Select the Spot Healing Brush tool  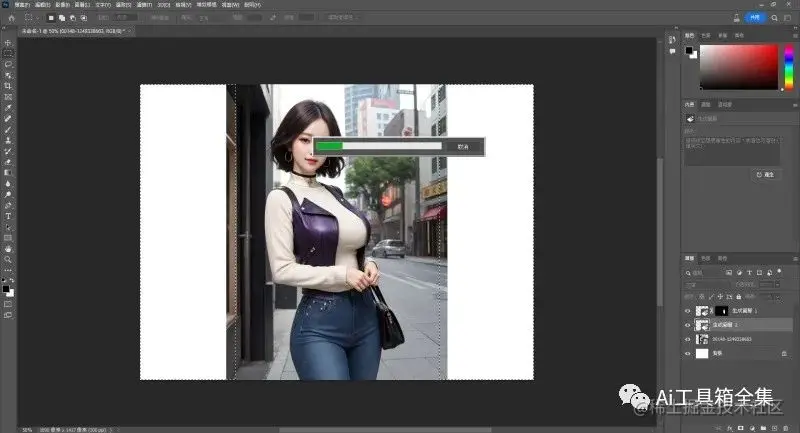pos(8,119)
